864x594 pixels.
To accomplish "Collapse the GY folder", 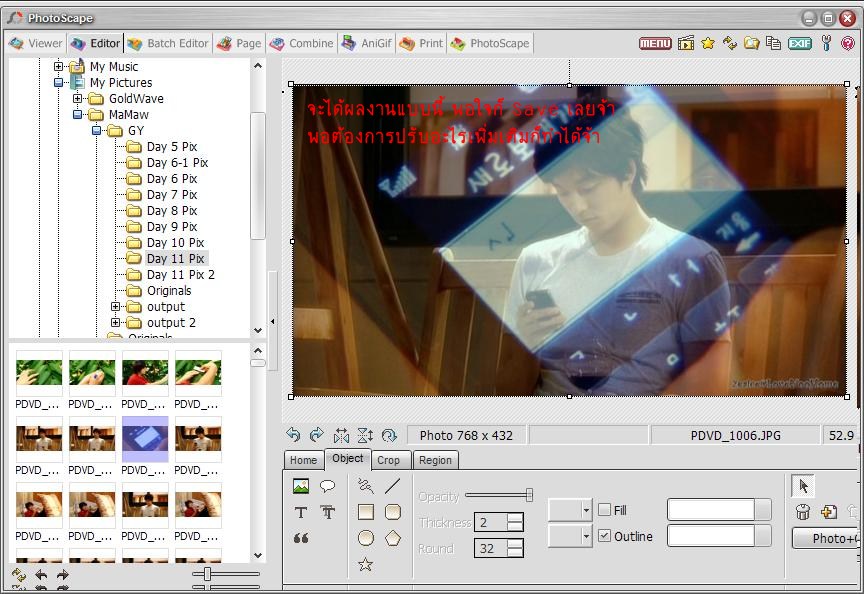I will pyautogui.click(x=97, y=131).
